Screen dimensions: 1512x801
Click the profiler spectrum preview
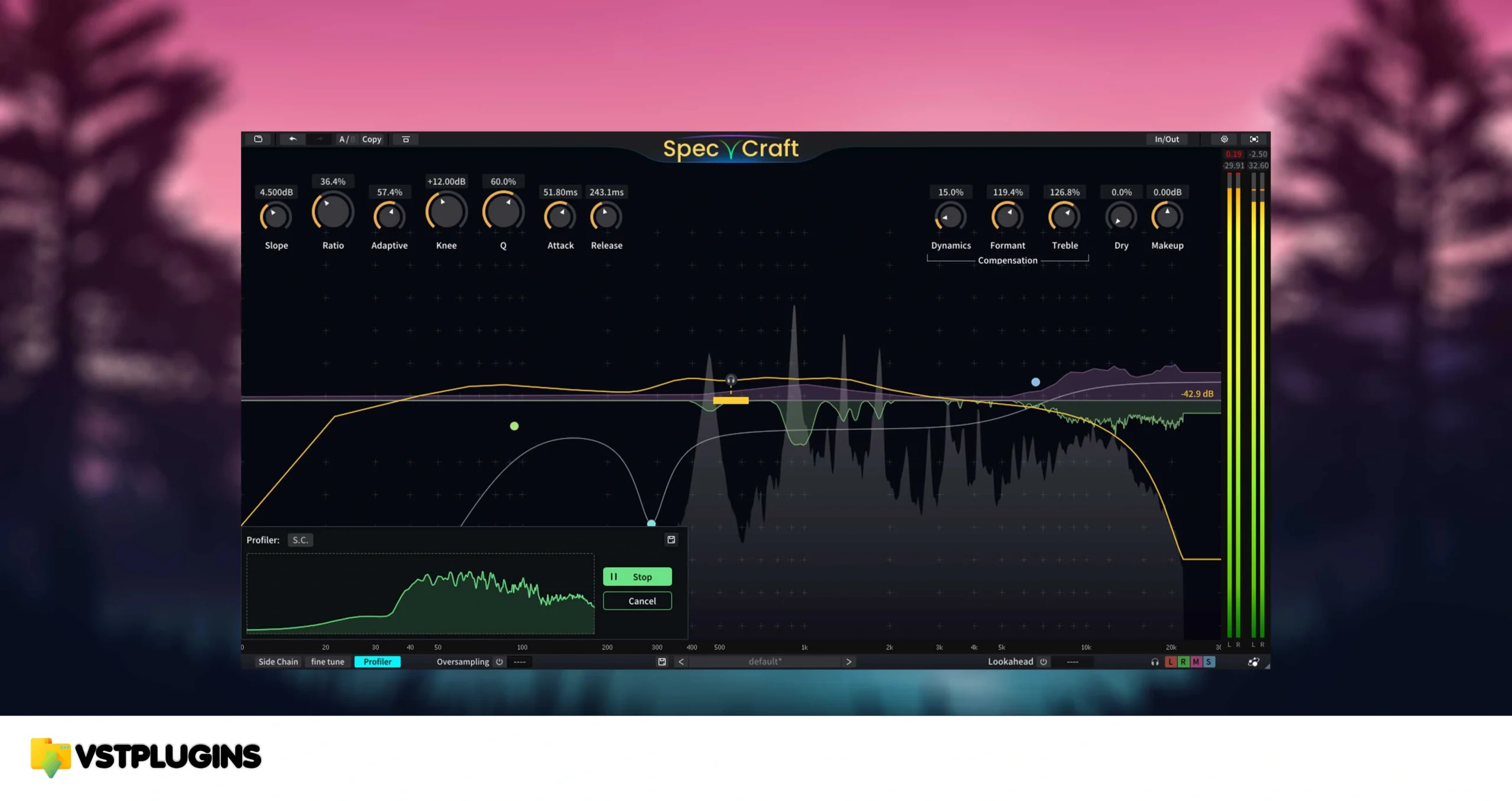point(420,594)
